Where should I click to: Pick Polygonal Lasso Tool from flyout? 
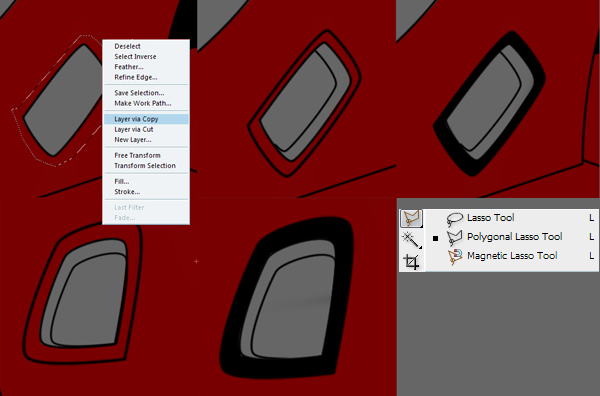click(512, 237)
